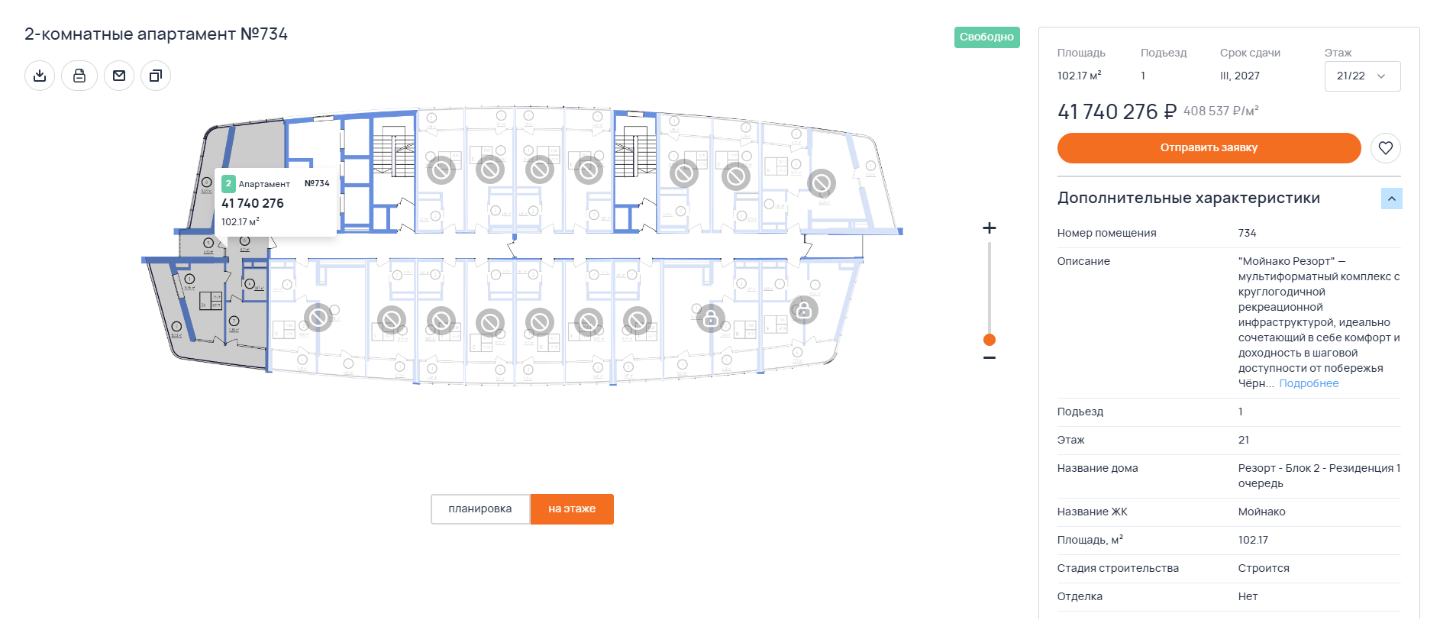
Task: Zoom in with the plus icon
Action: tap(989, 228)
